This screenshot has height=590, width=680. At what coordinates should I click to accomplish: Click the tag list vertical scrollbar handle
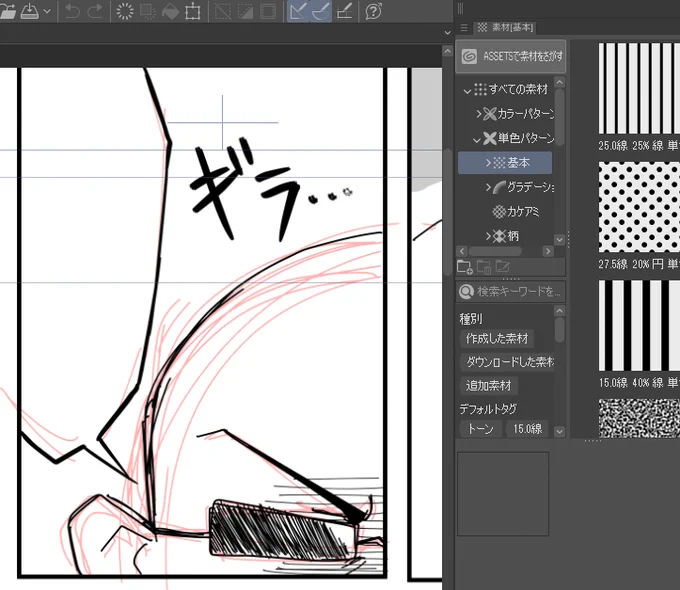point(559,330)
